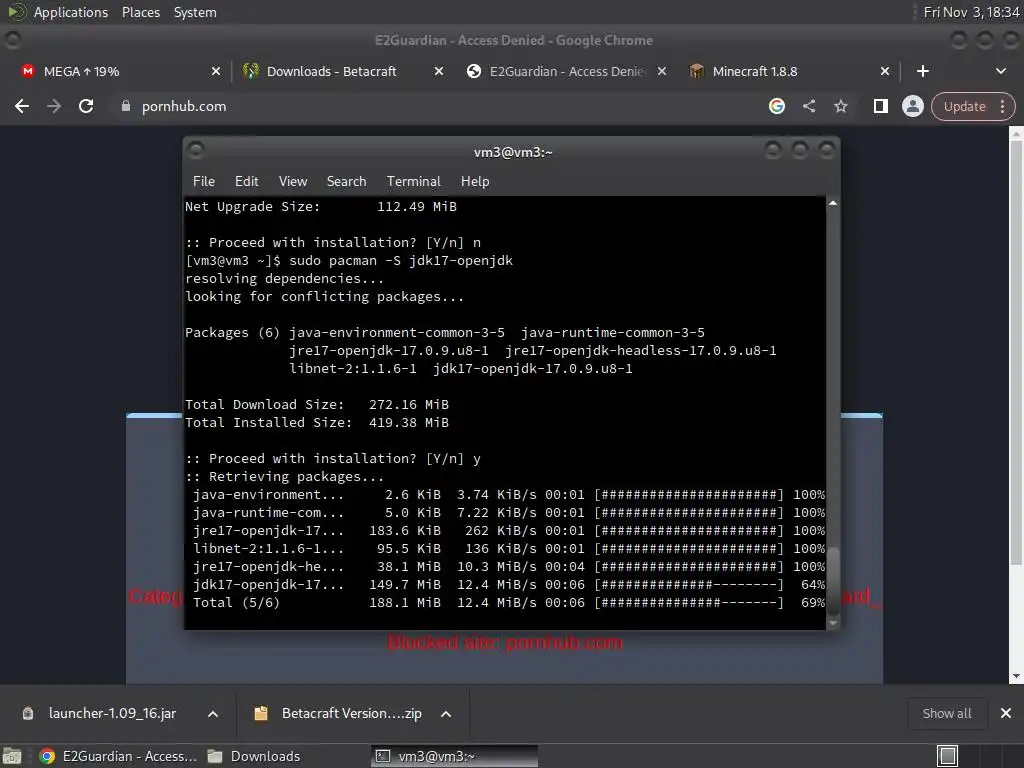Viewport: 1024px width, 768px height.
Task: Close the downloads bar
Action: point(1006,713)
